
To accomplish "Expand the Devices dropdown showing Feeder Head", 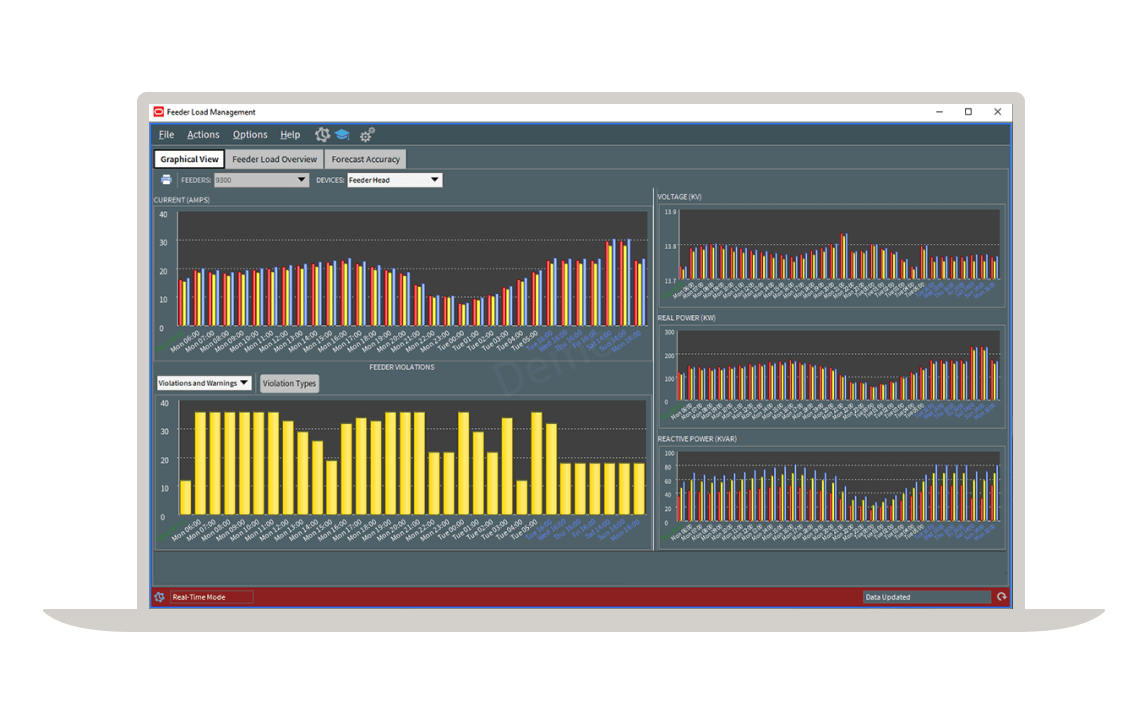I will coord(394,180).
